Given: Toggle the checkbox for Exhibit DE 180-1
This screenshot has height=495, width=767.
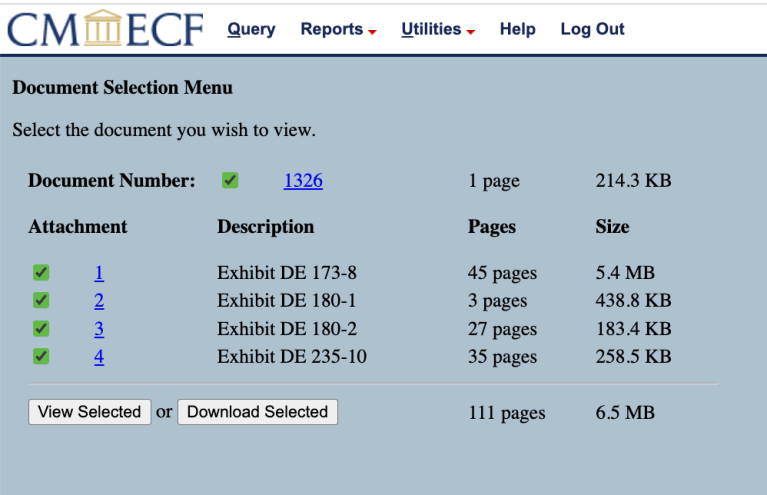Looking at the screenshot, I should click(x=41, y=301).
